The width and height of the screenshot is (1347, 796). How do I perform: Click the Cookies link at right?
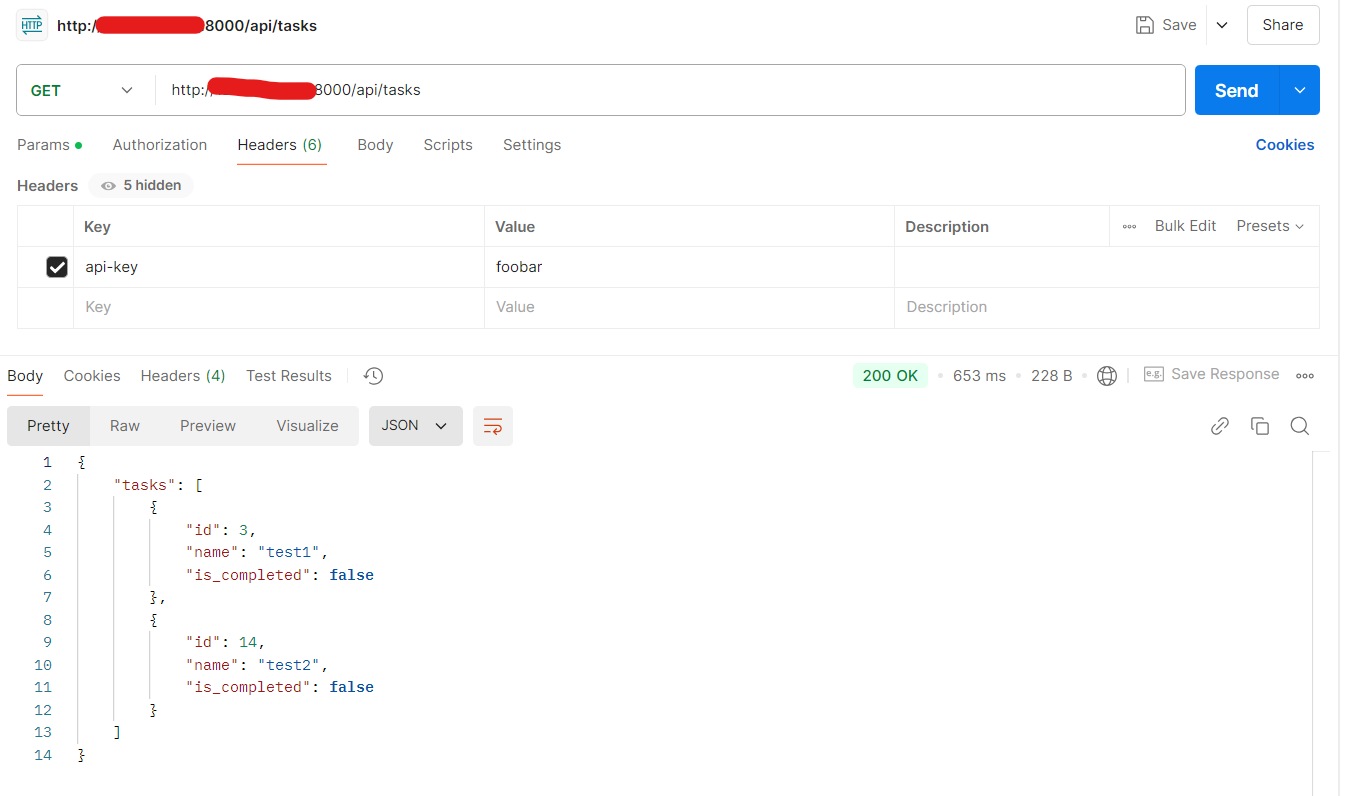point(1285,145)
